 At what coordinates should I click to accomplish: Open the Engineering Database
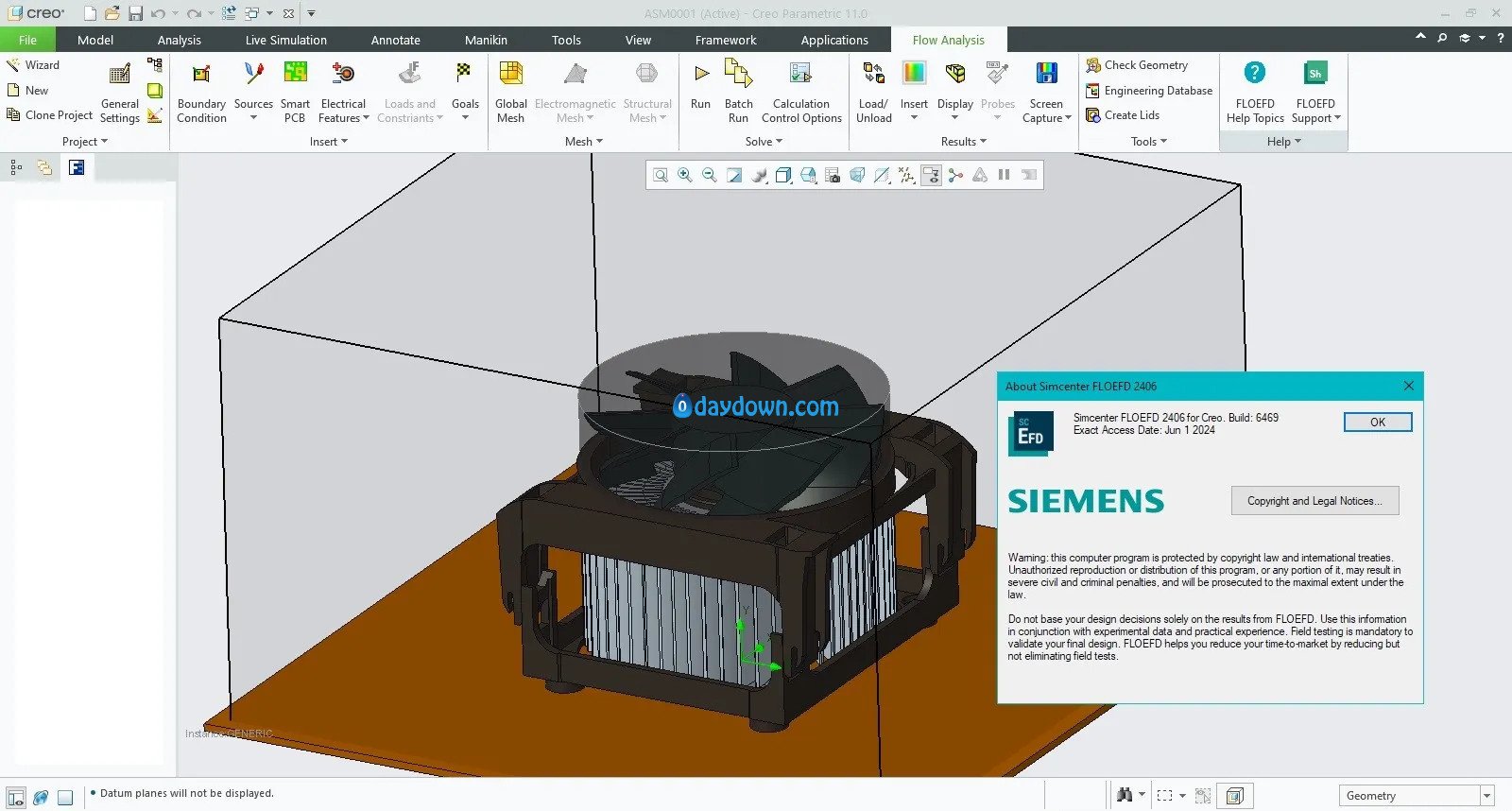[x=1149, y=91]
